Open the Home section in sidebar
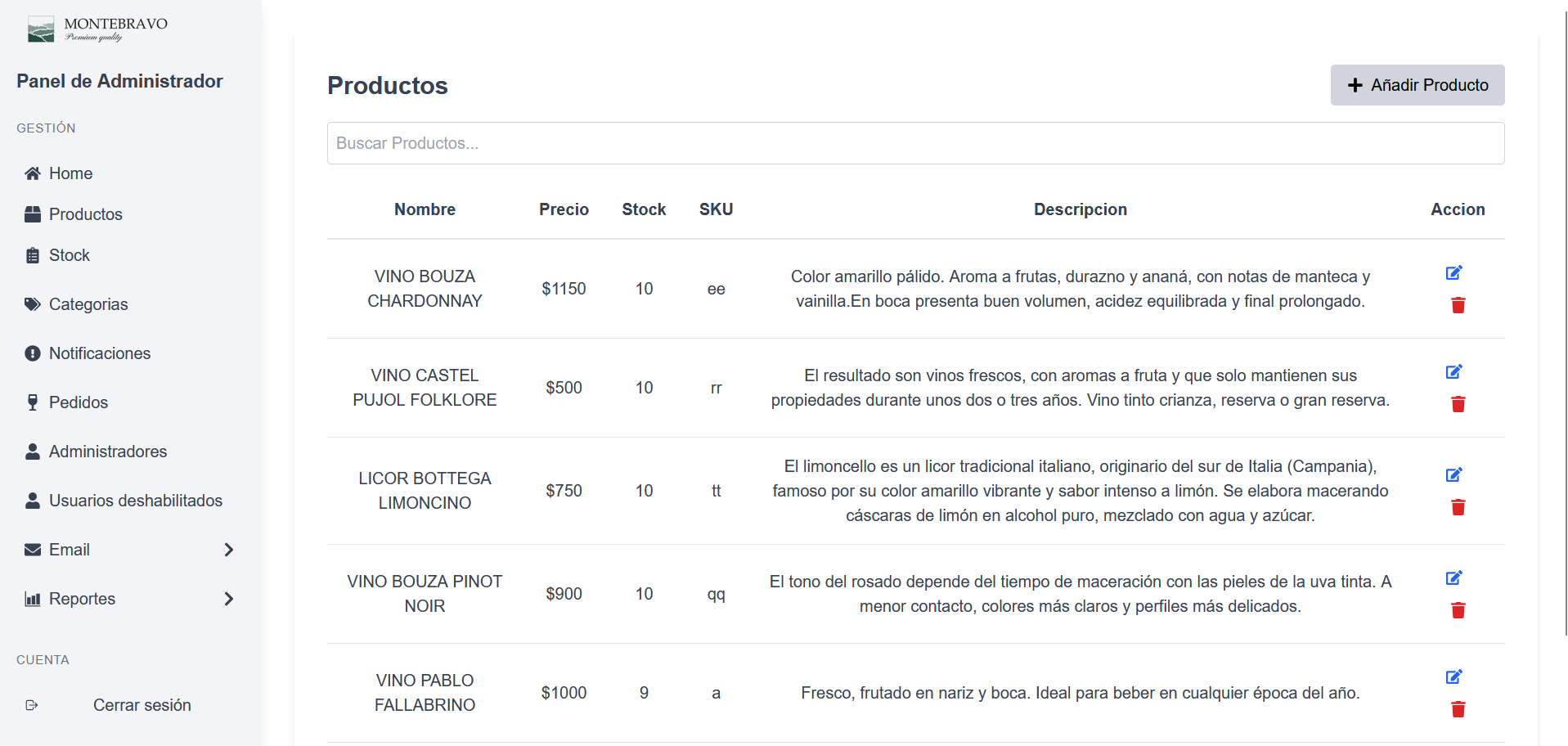Image resolution: width=1568 pixels, height=746 pixels. click(70, 173)
